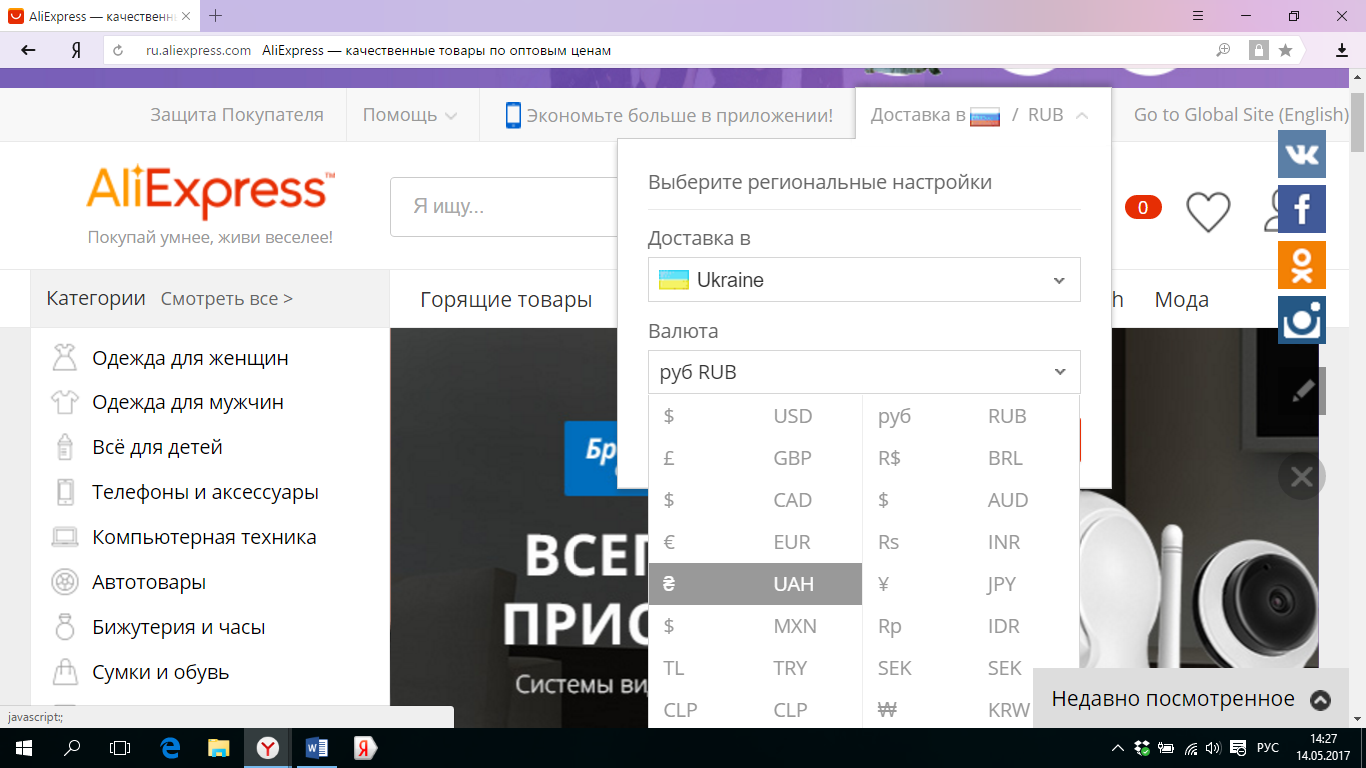Image resolution: width=1366 pixels, height=768 pixels.
Task: Click bookmark star in address bar
Action: (x=1285, y=50)
